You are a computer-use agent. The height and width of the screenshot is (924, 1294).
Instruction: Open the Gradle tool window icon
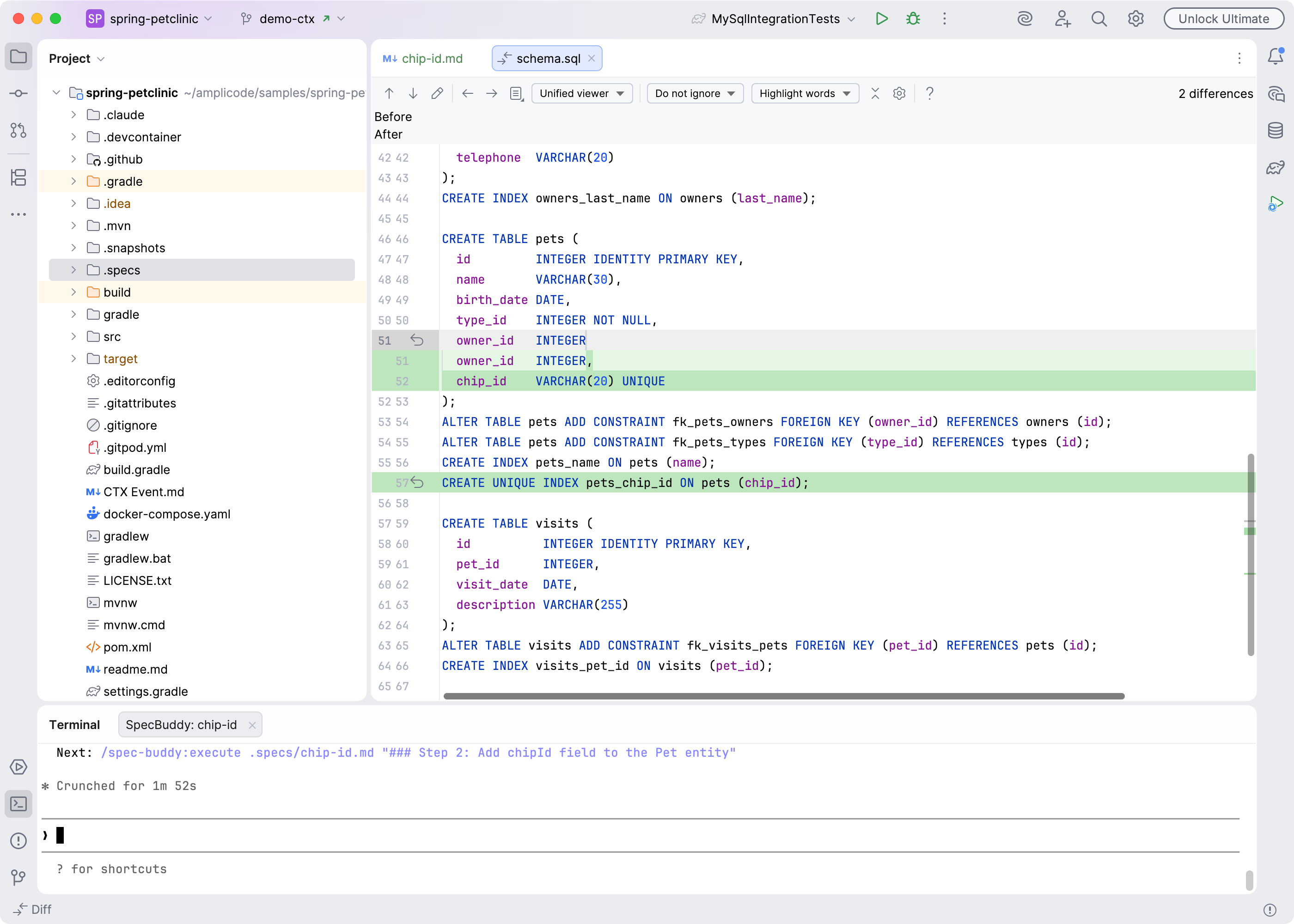(x=1275, y=167)
